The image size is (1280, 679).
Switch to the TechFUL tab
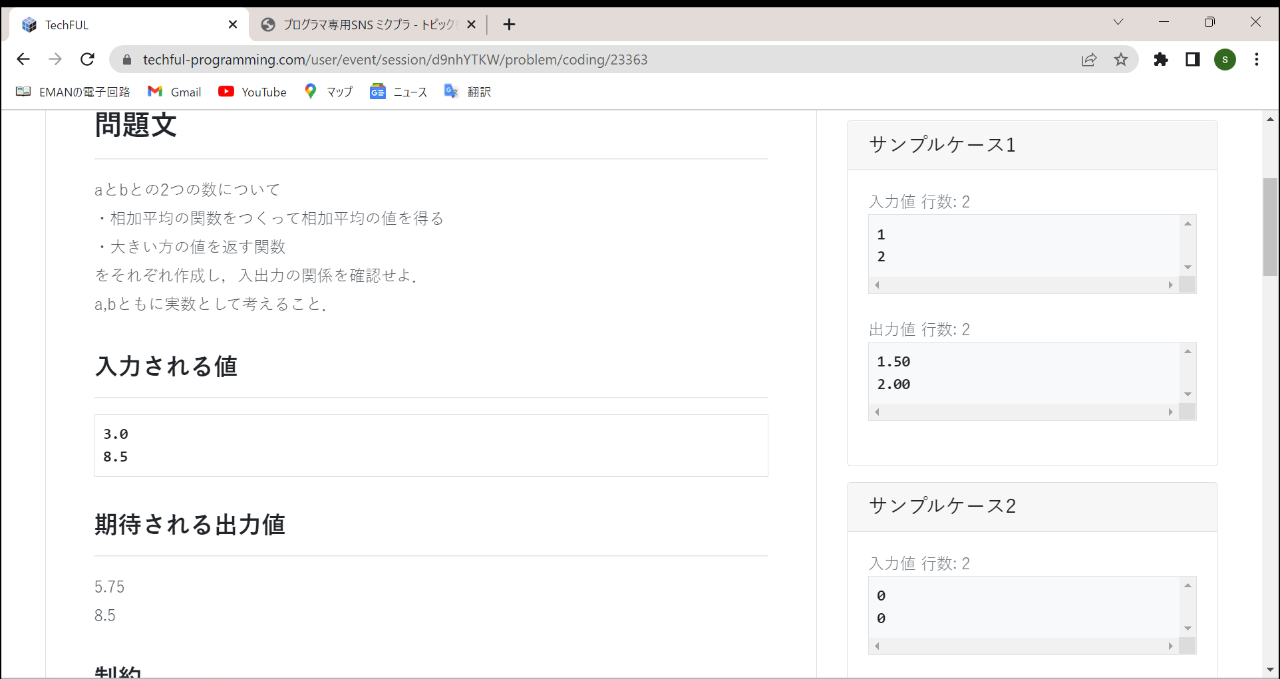(120, 24)
